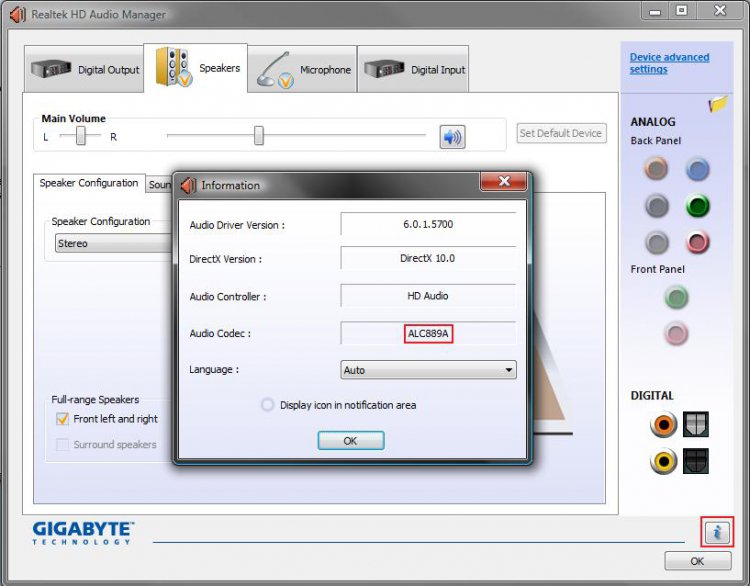Select Speaker Configuration sub-tab
750x586 pixels.
pos(89,183)
